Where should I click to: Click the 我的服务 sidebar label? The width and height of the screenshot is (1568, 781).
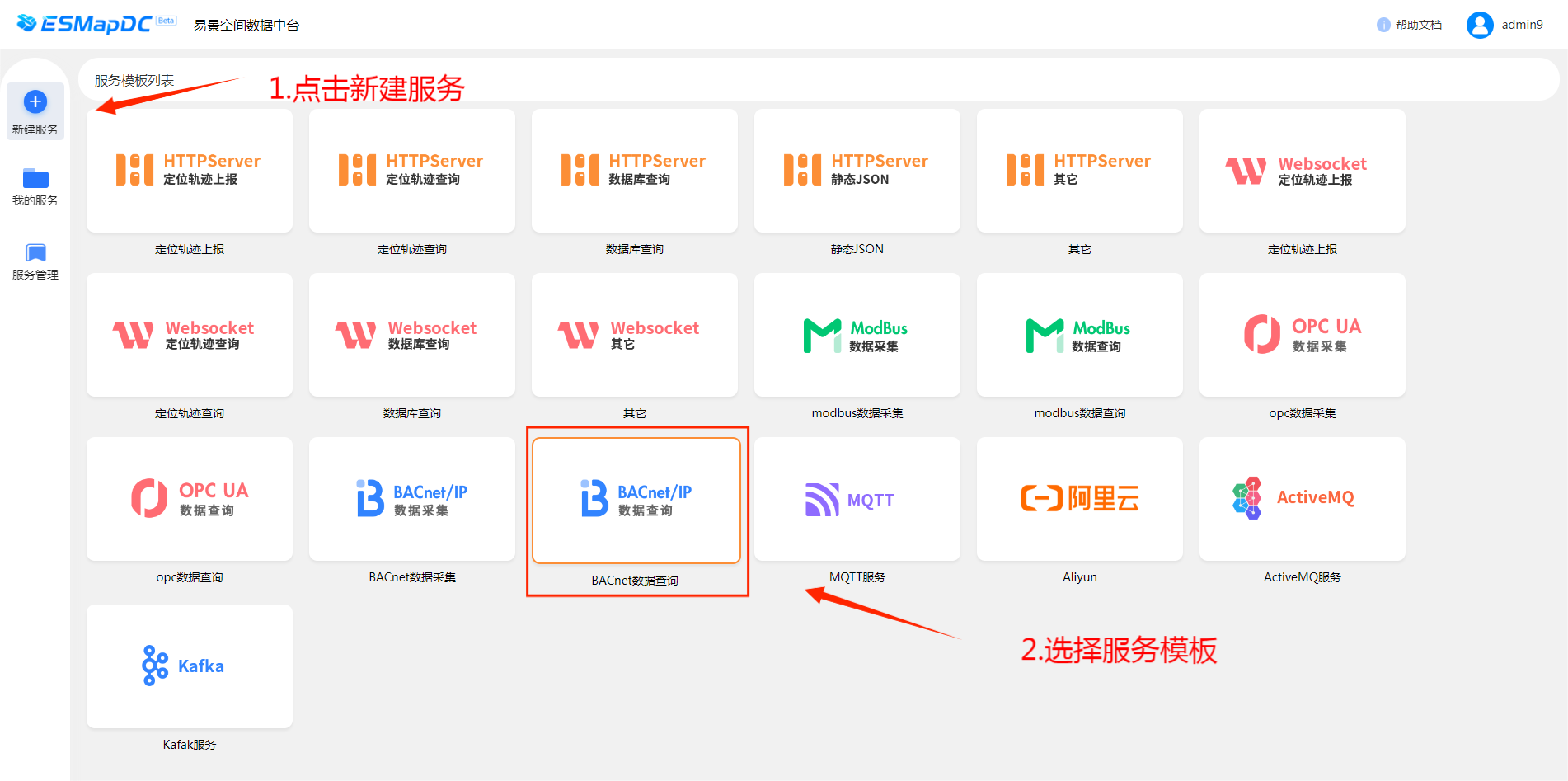tap(35, 200)
